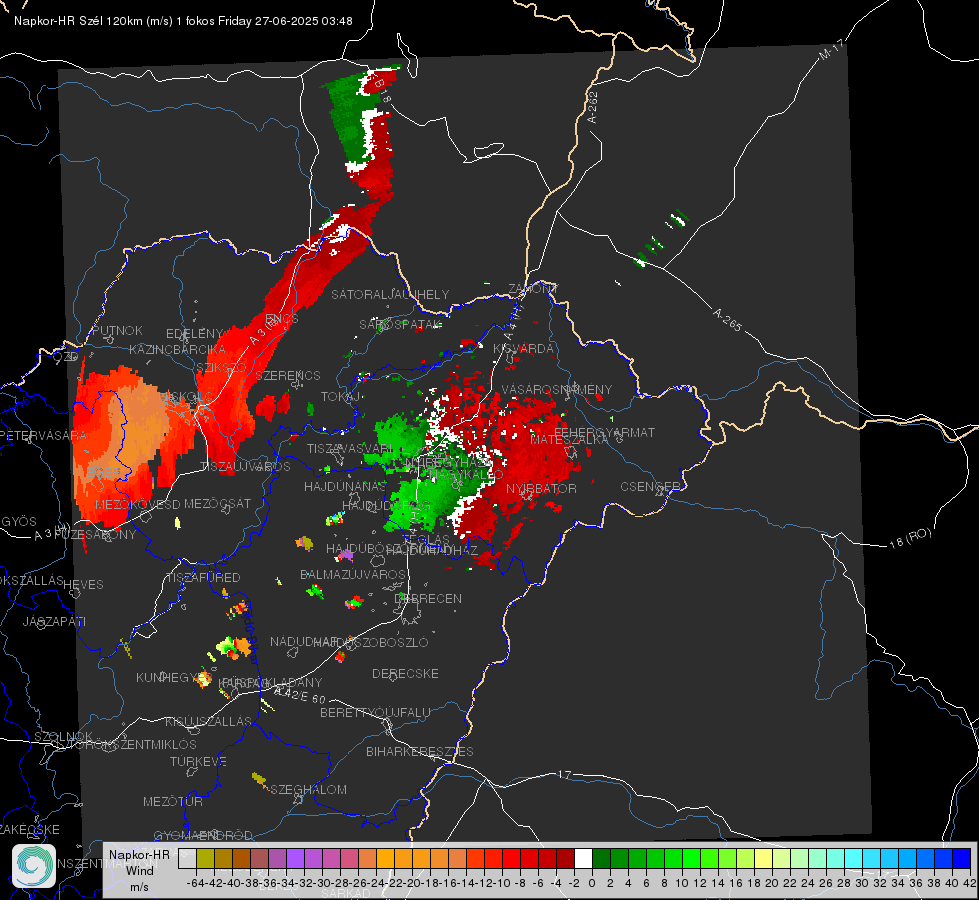Click the KAZINCBARCIKA city label
The width and height of the screenshot is (979, 900).
coord(177,350)
